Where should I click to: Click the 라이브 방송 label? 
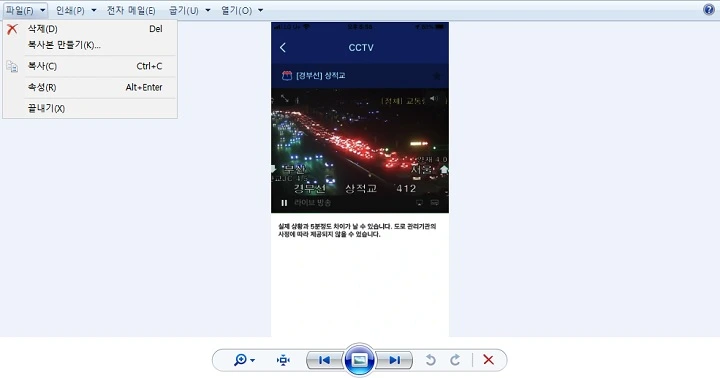[x=312, y=203]
